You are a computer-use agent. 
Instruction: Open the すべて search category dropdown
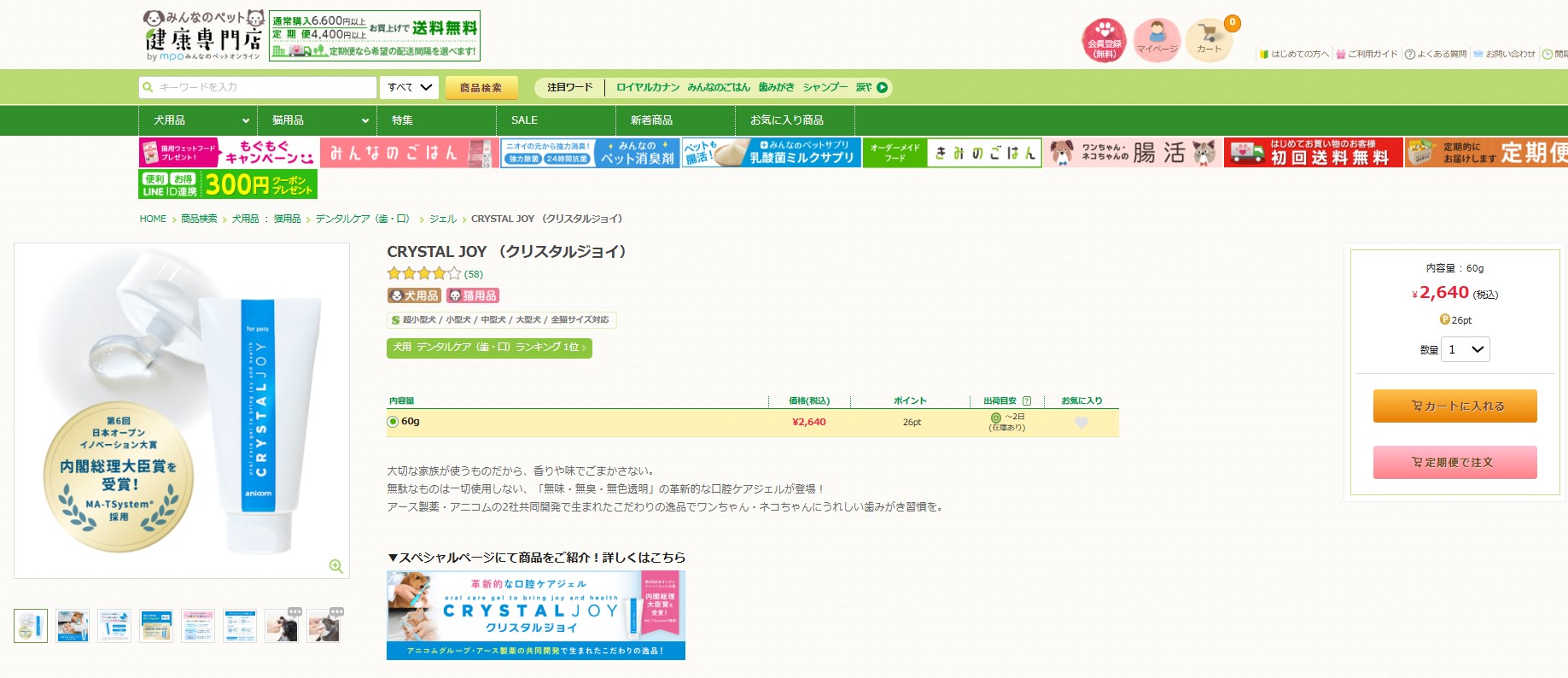click(410, 87)
